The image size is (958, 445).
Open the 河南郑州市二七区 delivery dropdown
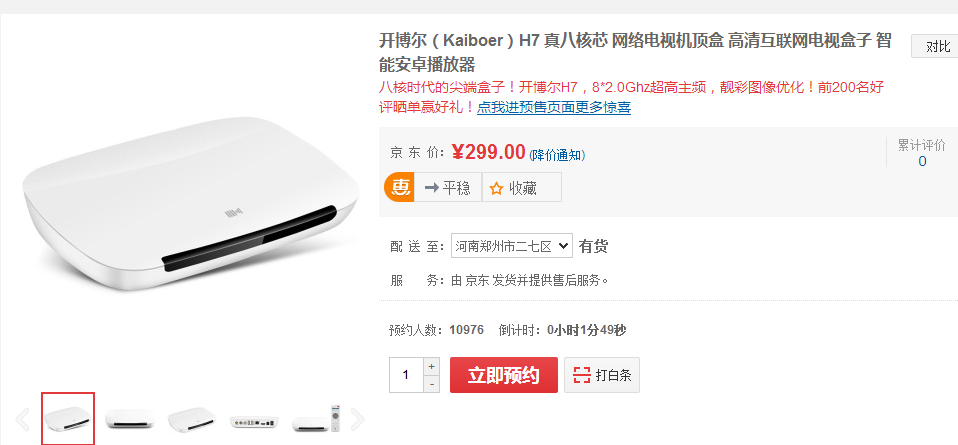512,246
